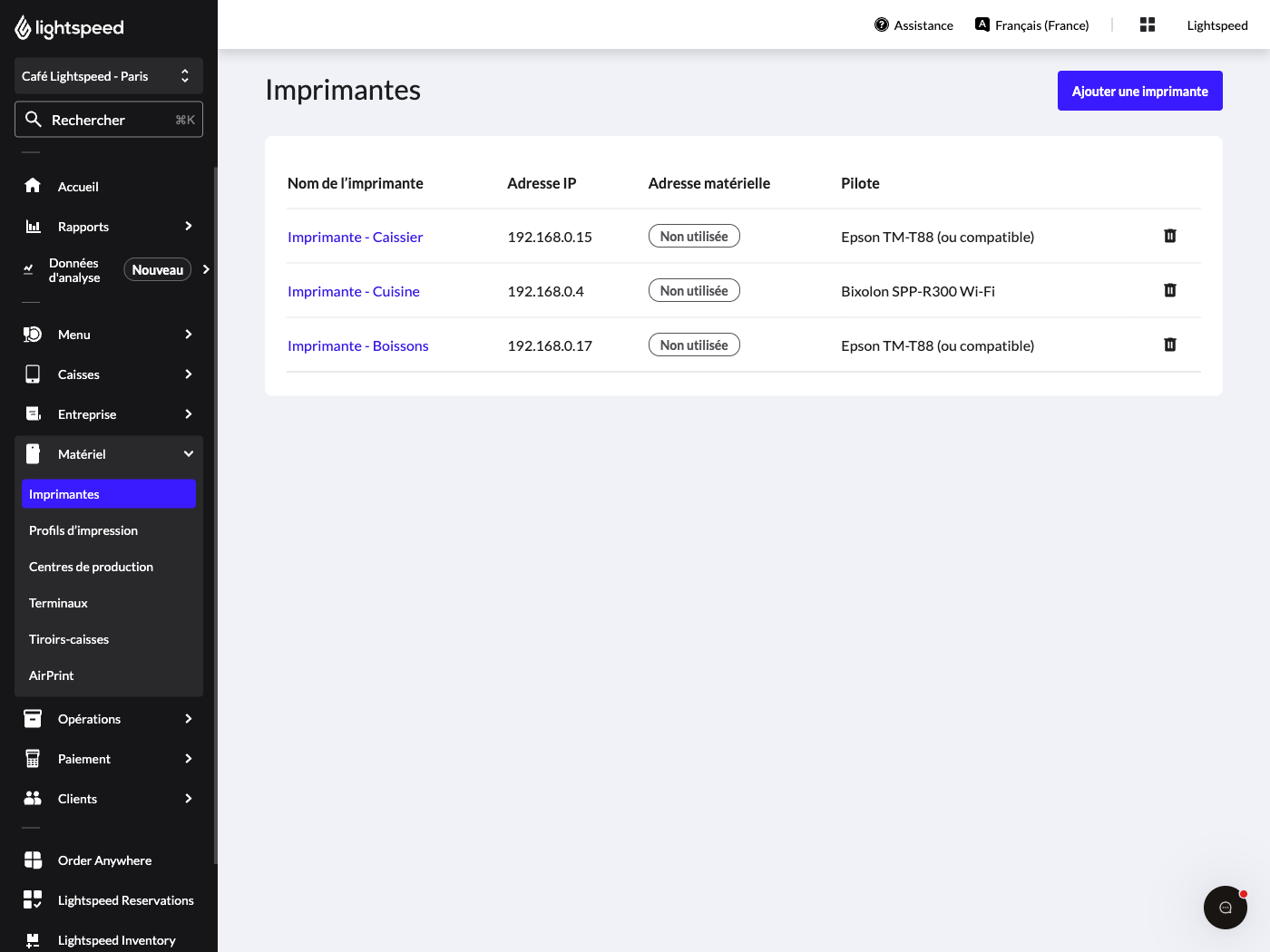Click the Rechercher search field
This screenshot has height=952, width=1270.
(109, 120)
